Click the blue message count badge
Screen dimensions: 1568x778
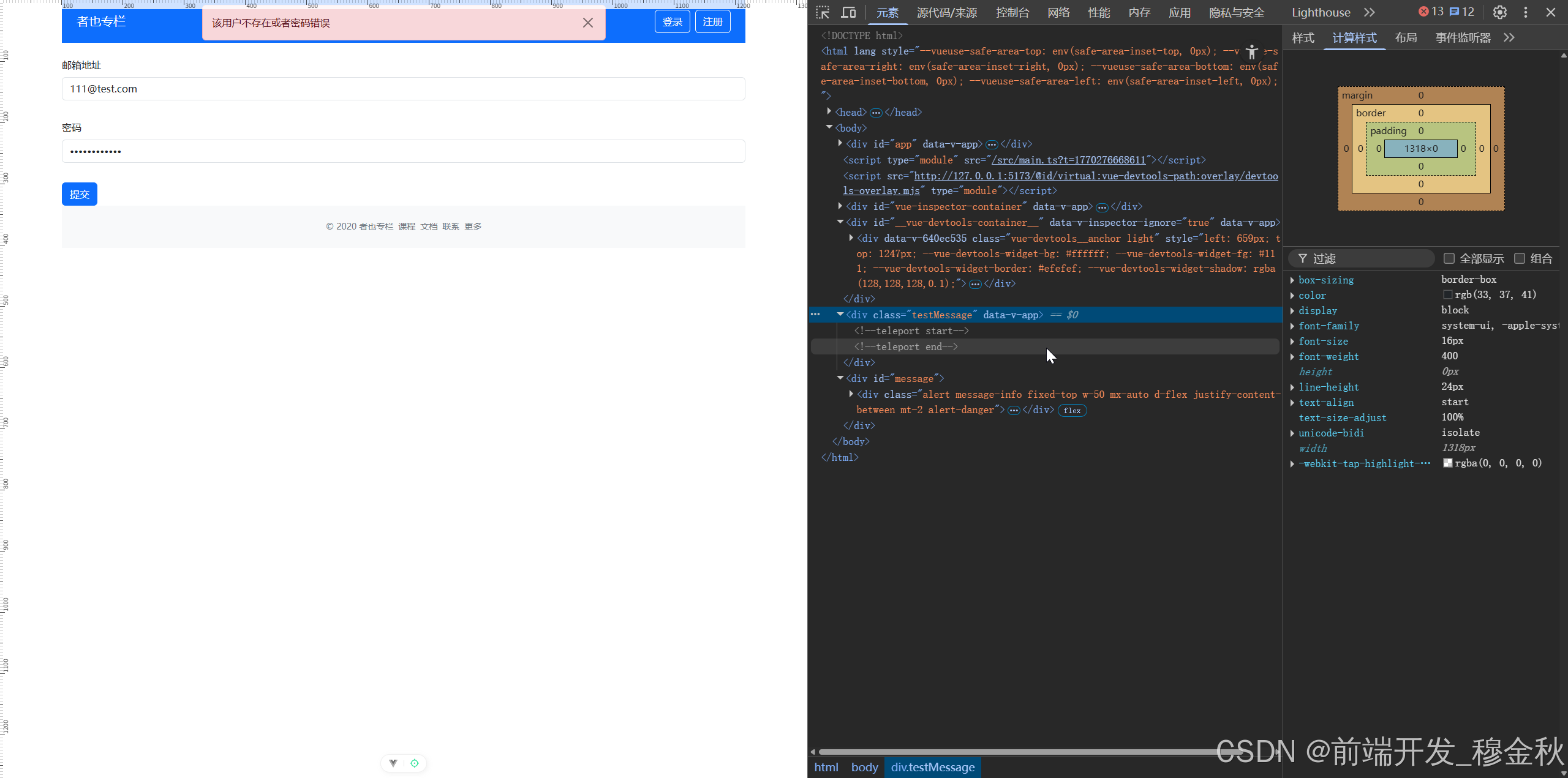click(1462, 12)
